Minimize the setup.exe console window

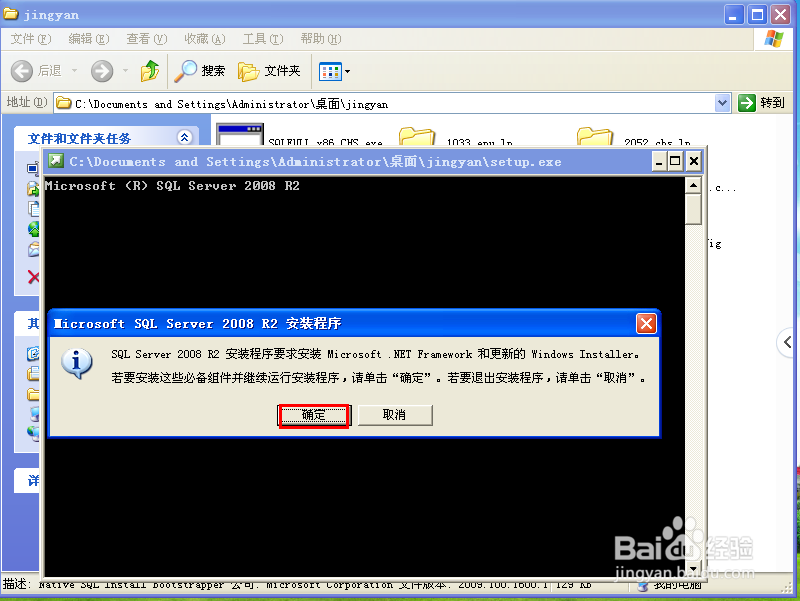click(659, 162)
